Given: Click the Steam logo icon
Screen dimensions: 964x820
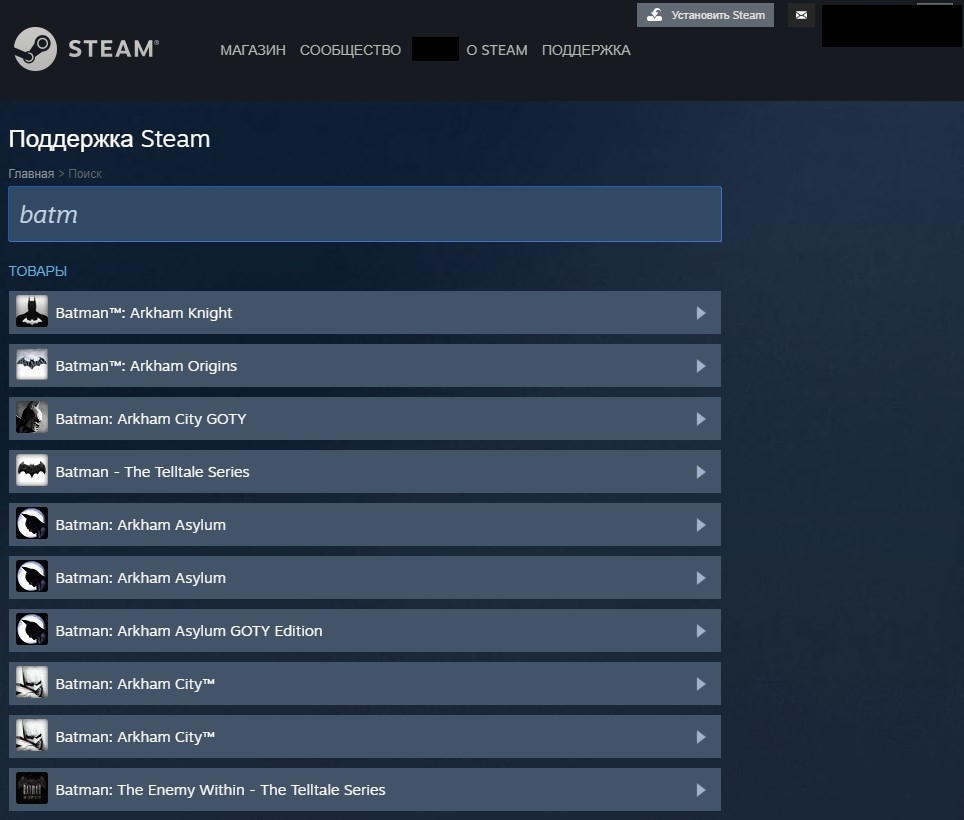Looking at the screenshot, I should (x=35, y=49).
